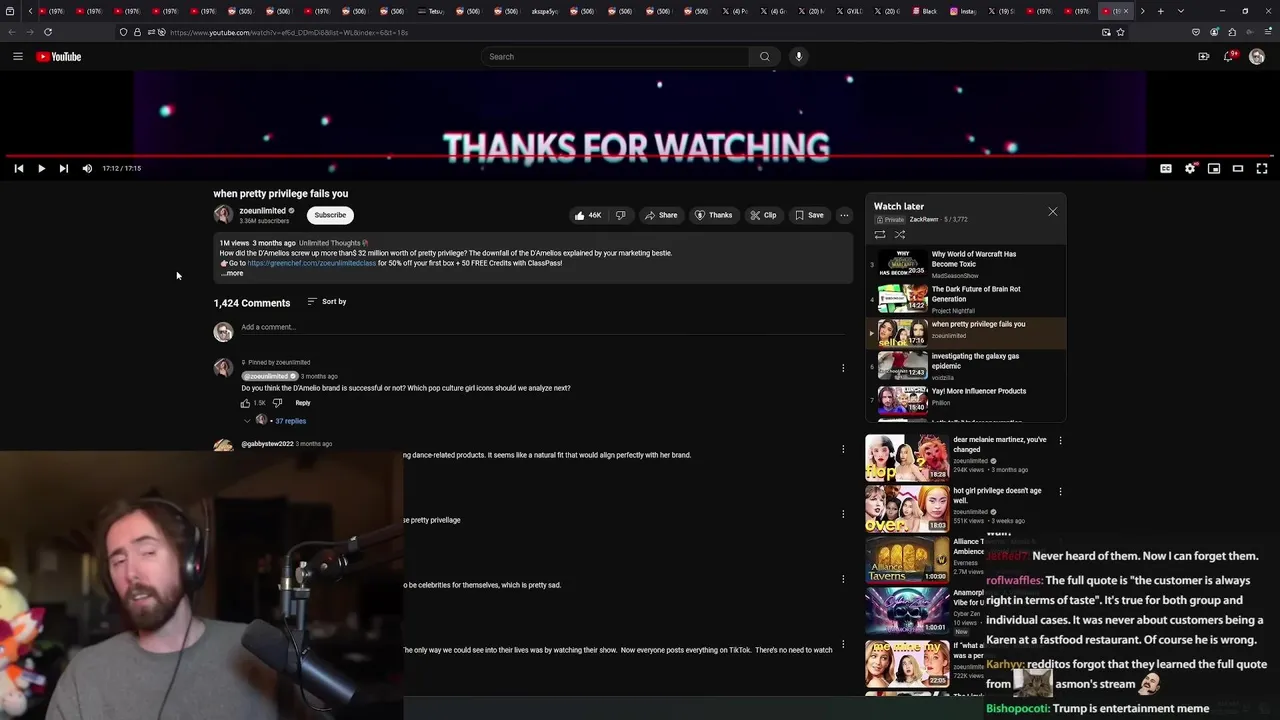Image resolution: width=1280 pixels, height=720 pixels.
Task: Play 'Why World of Warcraft Has Become Toxic'
Action: [x=967, y=264]
